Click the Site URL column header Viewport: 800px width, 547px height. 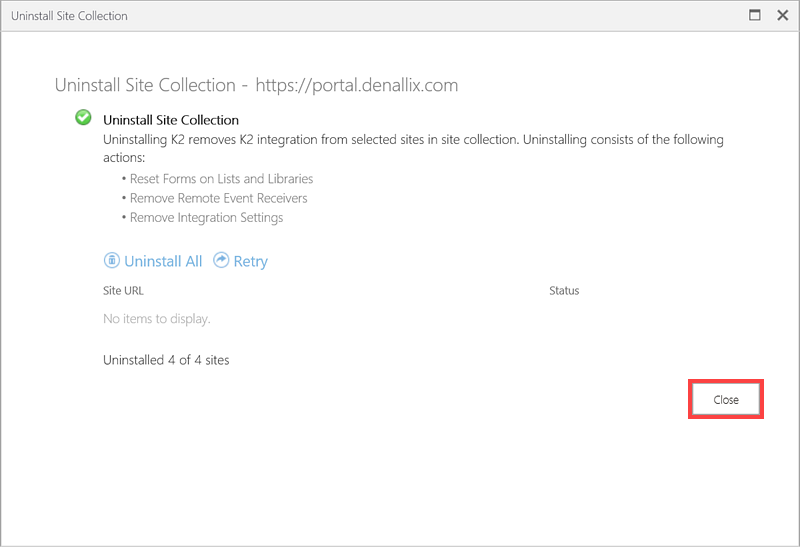click(124, 291)
